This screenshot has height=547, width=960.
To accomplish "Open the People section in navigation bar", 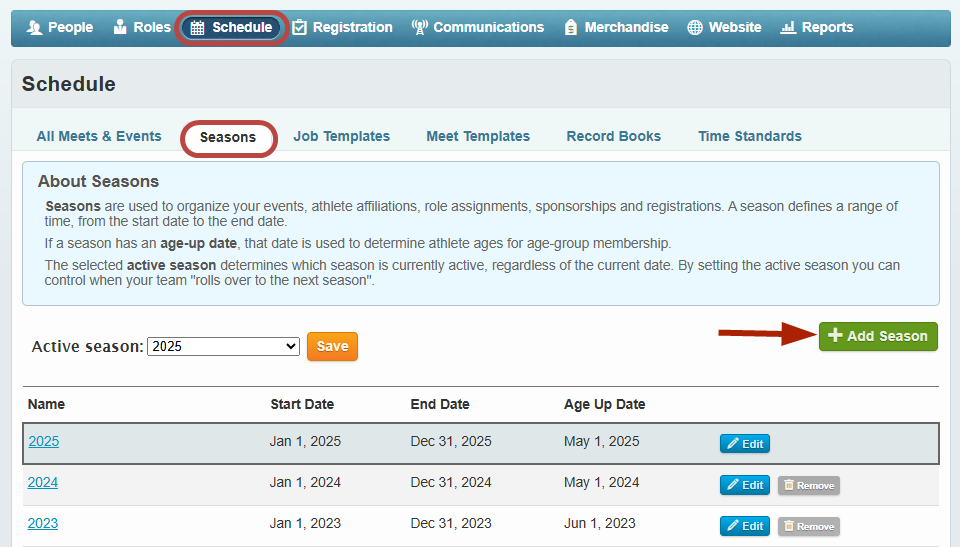I will coord(60,27).
